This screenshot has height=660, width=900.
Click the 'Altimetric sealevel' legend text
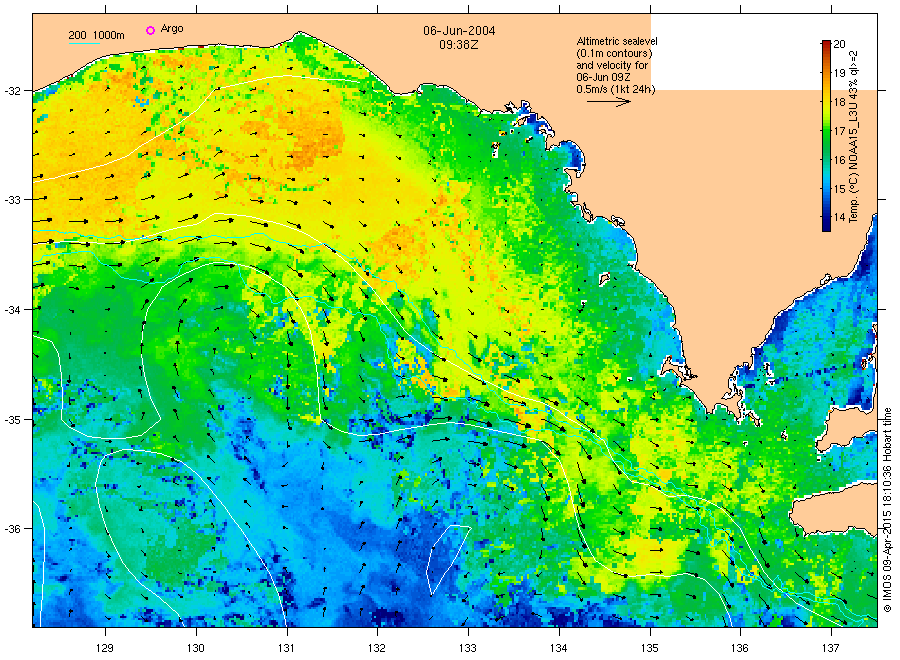click(x=617, y=41)
